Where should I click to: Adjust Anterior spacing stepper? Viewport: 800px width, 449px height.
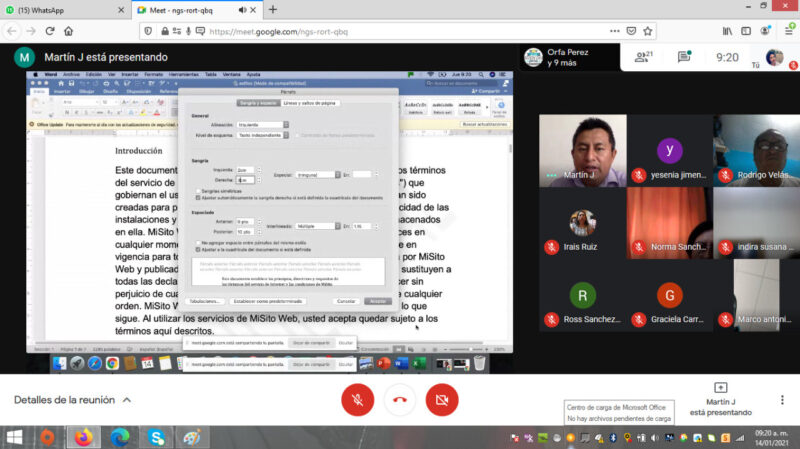tap(259, 222)
